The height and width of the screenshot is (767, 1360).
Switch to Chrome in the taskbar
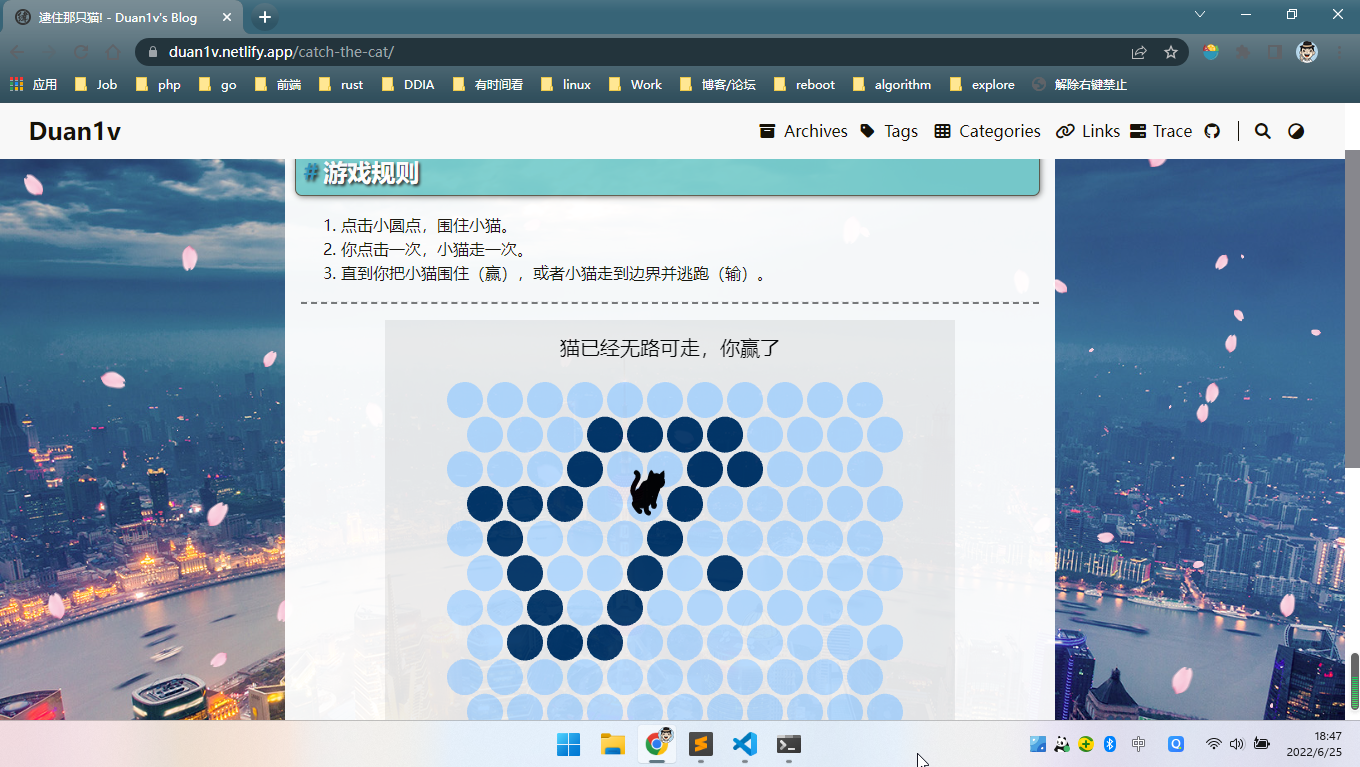pyautogui.click(x=657, y=744)
